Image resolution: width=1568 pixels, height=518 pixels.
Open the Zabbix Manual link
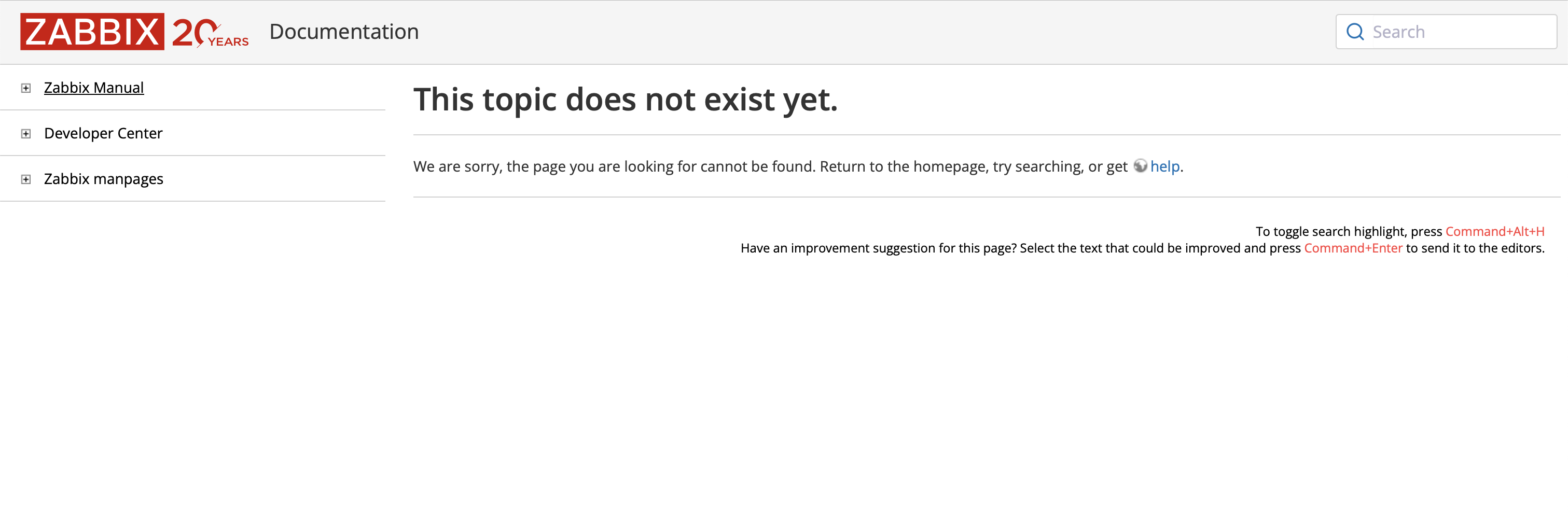pyautogui.click(x=94, y=88)
